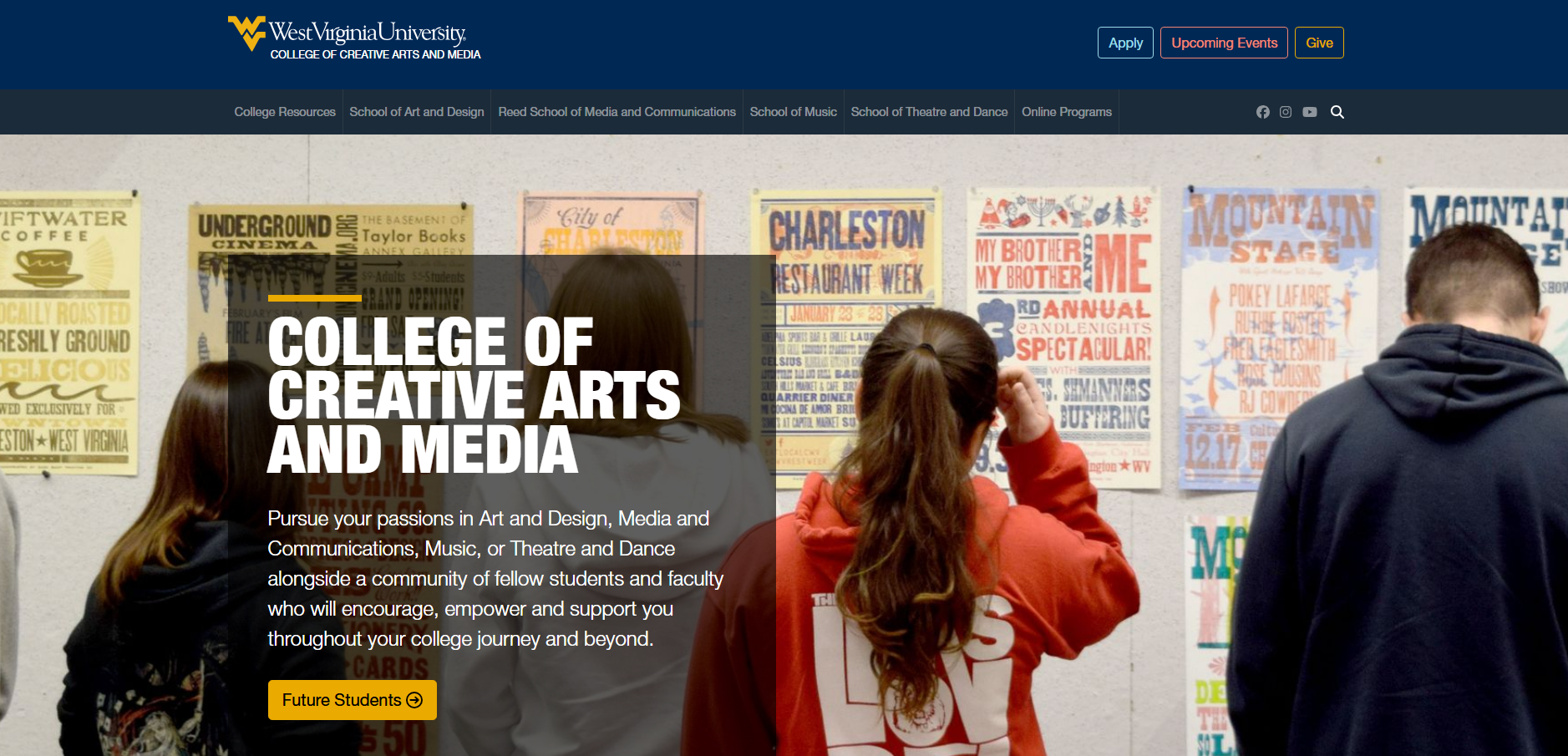Image resolution: width=1568 pixels, height=756 pixels.
Task: Click the search magnifier icon
Action: click(1337, 112)
